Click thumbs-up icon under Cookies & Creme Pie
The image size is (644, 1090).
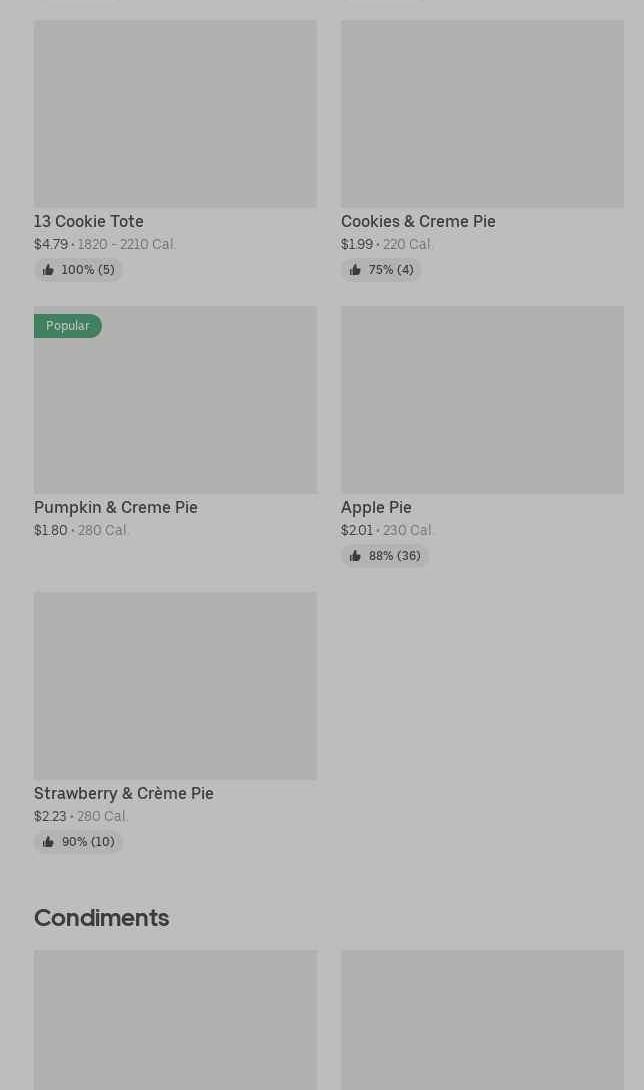(355, 270)
